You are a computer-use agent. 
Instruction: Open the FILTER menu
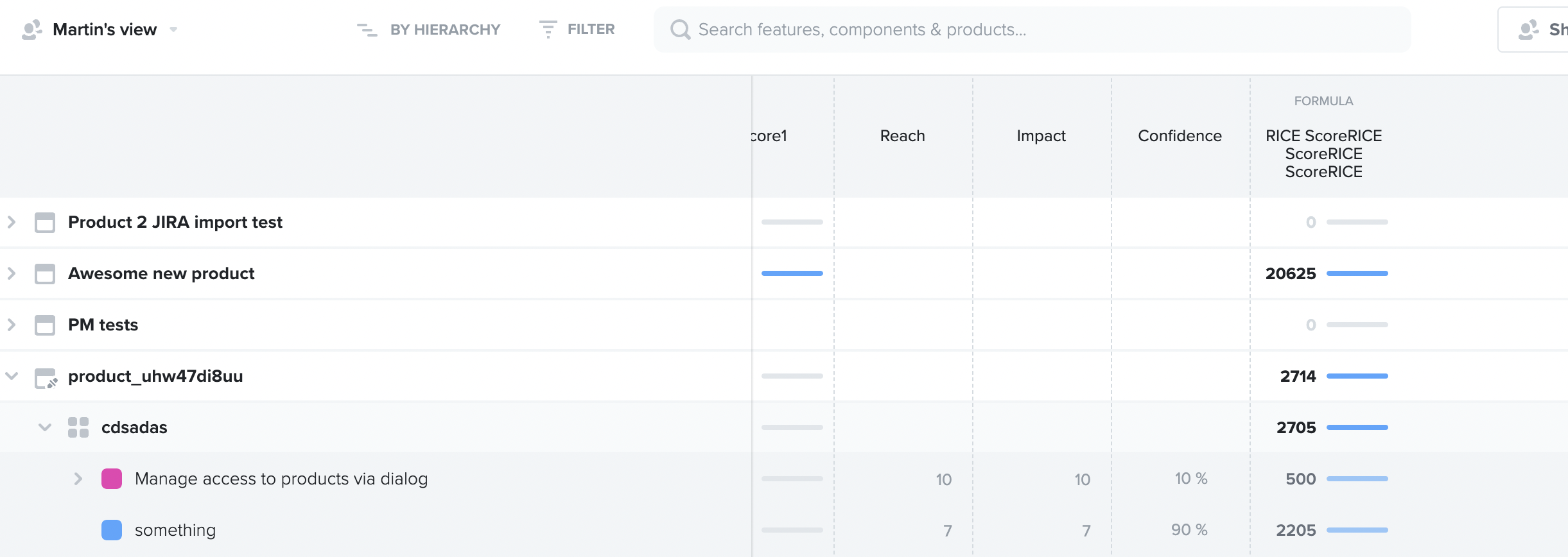pos(591,30)
